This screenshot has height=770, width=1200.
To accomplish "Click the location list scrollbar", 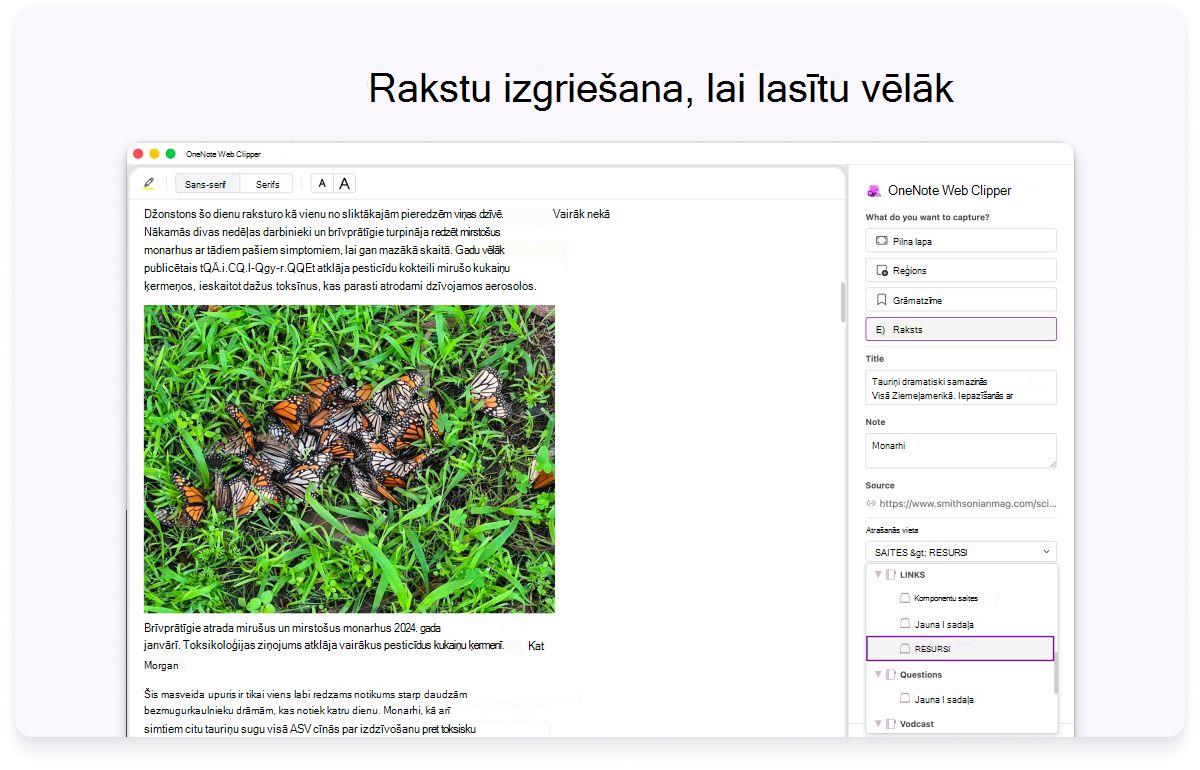I will click(1056, 672).
